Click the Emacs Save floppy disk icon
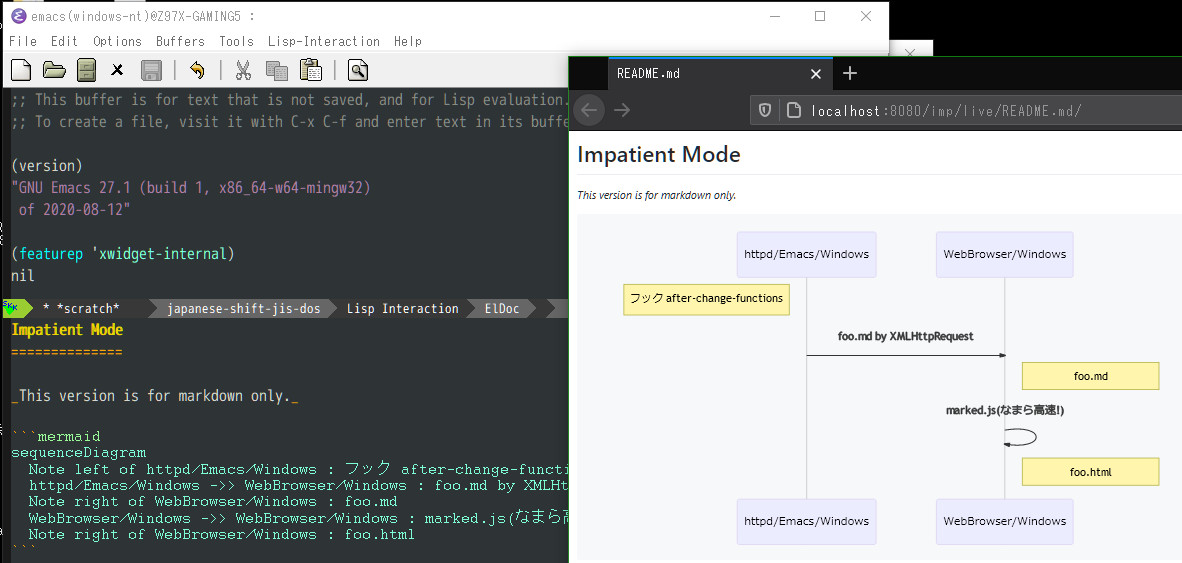 point(152,71)
